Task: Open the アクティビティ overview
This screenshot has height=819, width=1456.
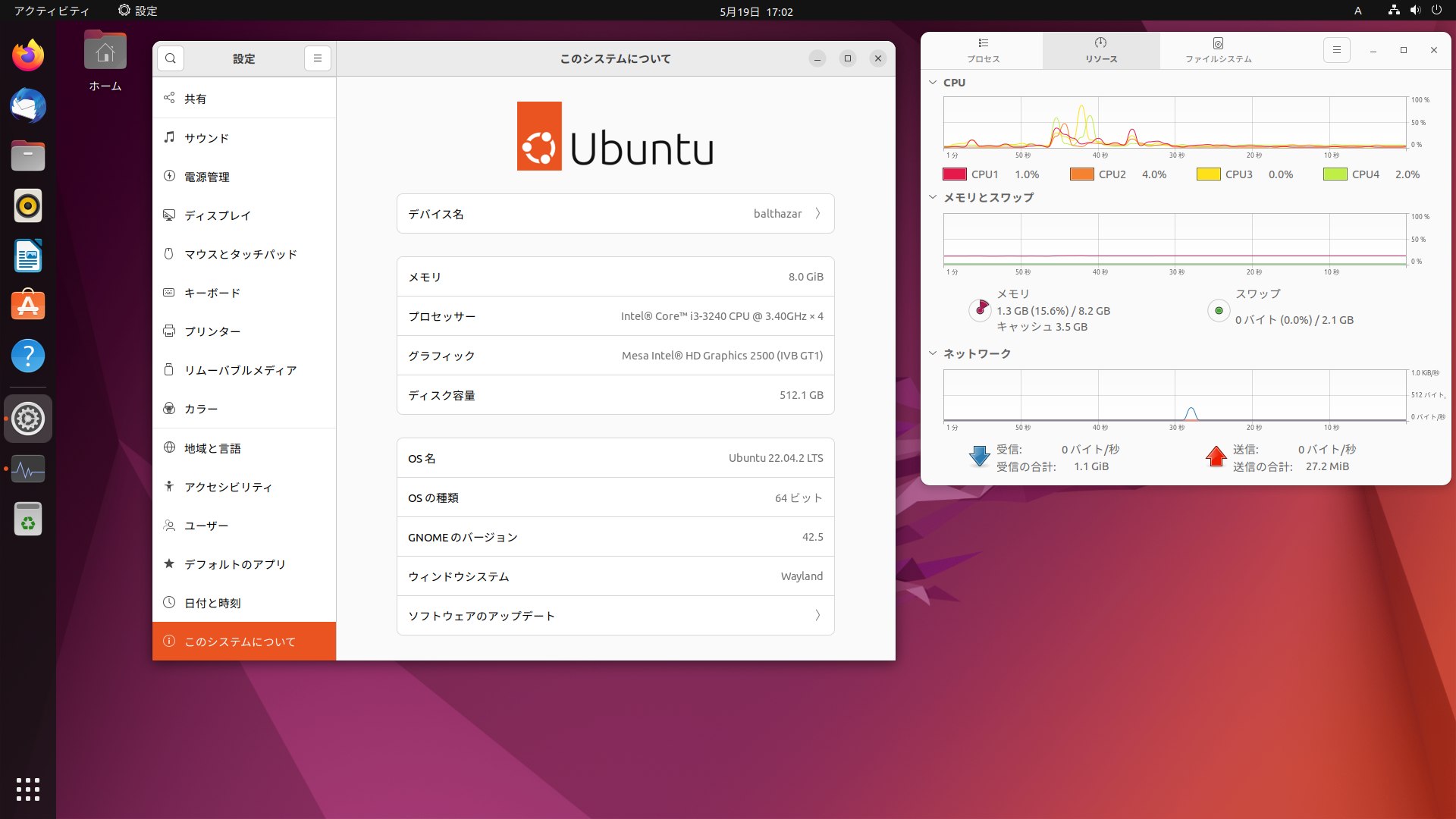Action: [x=52, y=11]
